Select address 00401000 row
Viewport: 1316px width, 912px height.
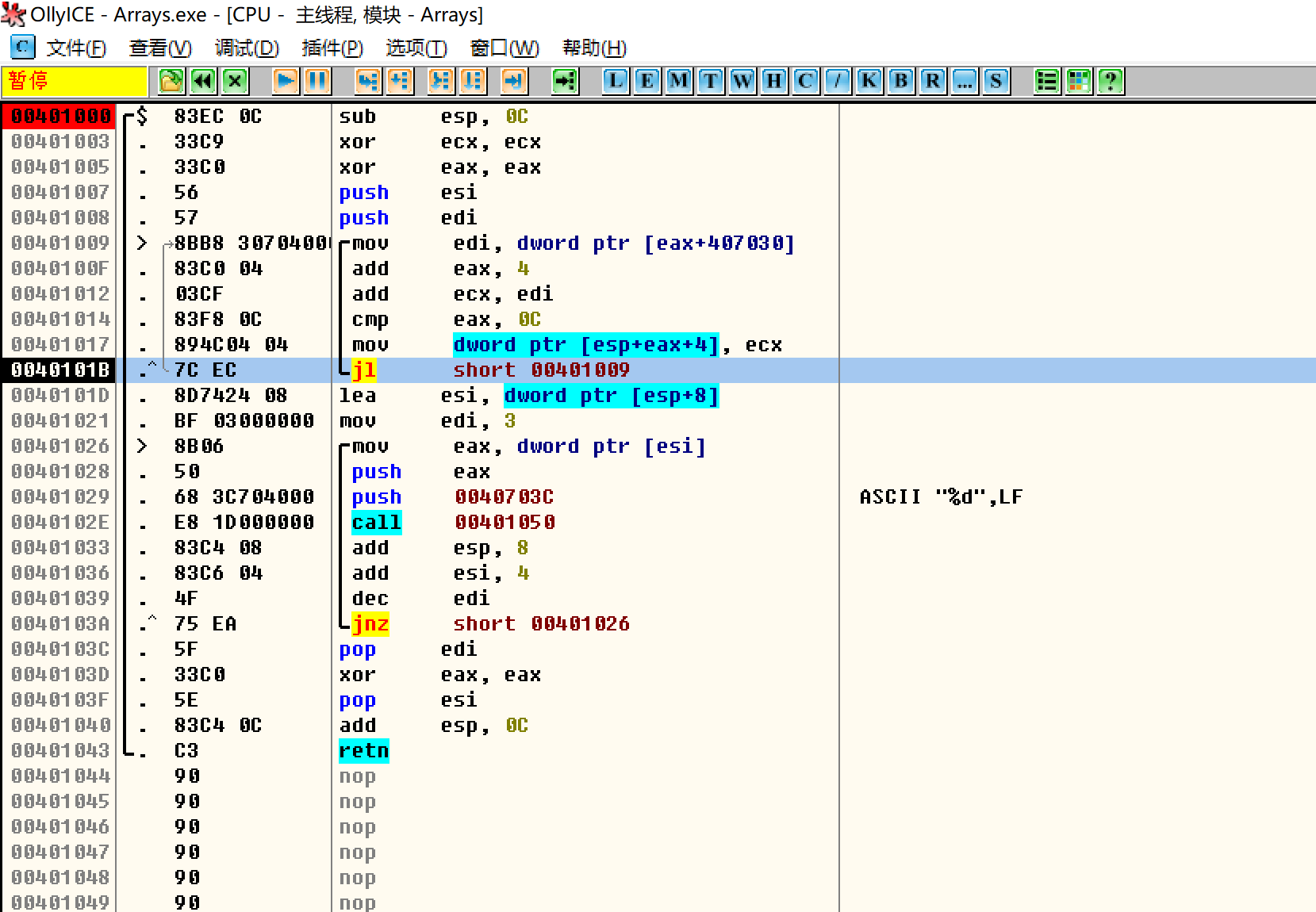[x=60, y=117]
